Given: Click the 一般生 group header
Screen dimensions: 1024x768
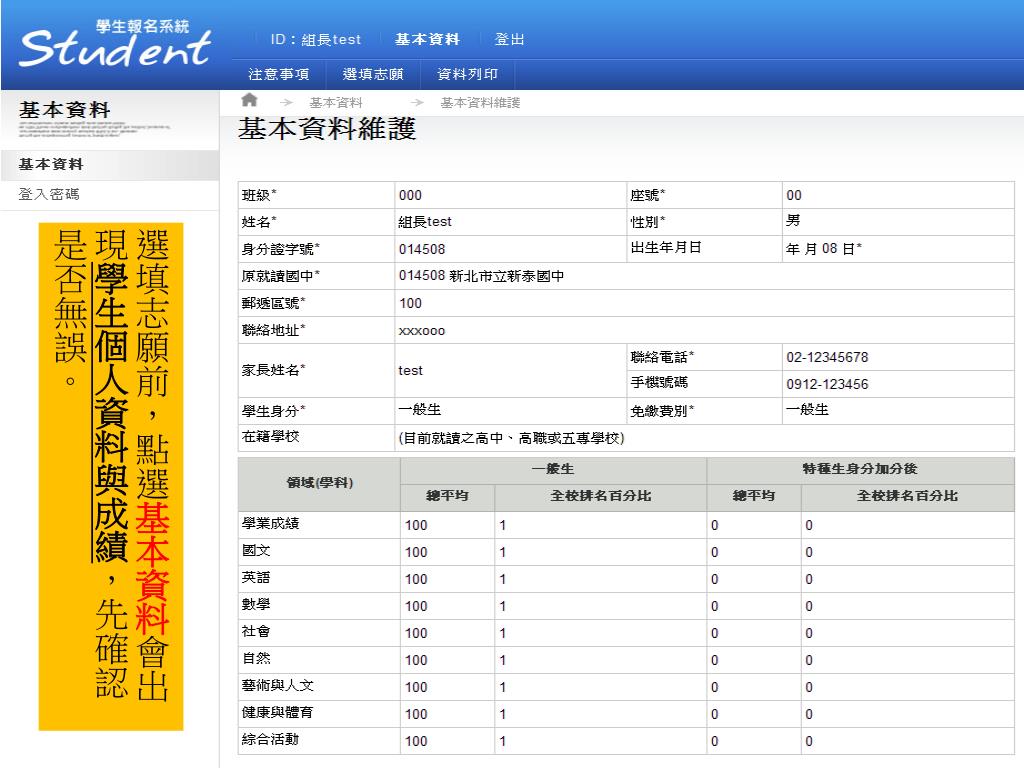Looking at the screenshot, I should coord(553,469).
